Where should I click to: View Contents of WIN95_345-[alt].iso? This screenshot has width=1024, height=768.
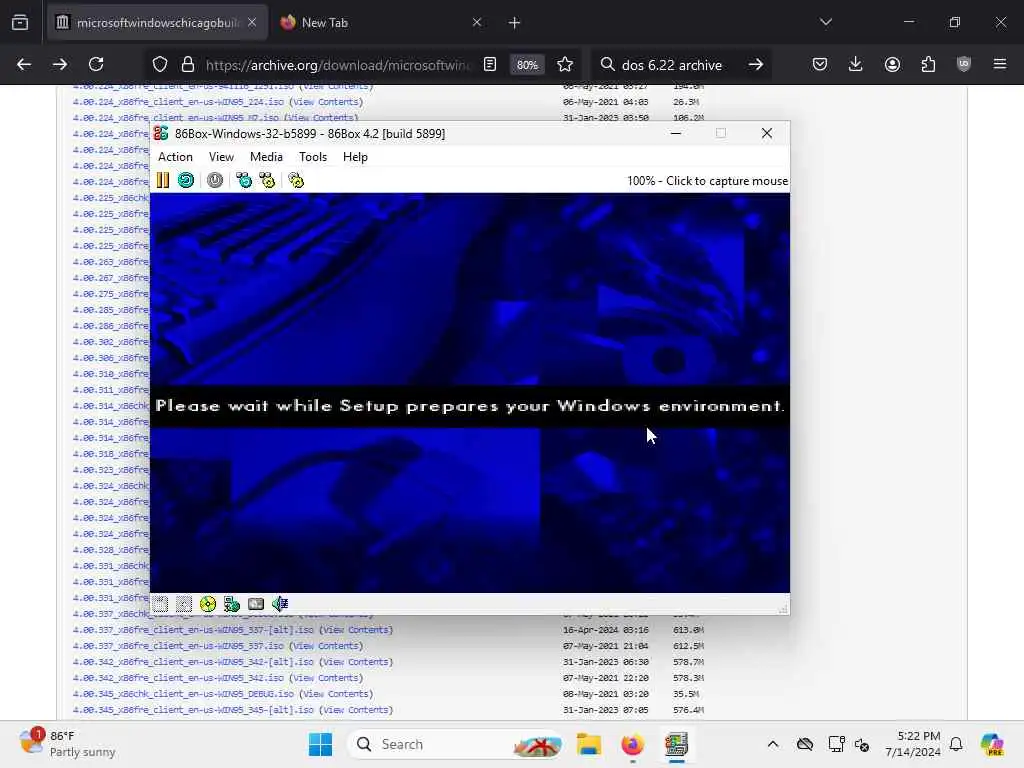356,710
